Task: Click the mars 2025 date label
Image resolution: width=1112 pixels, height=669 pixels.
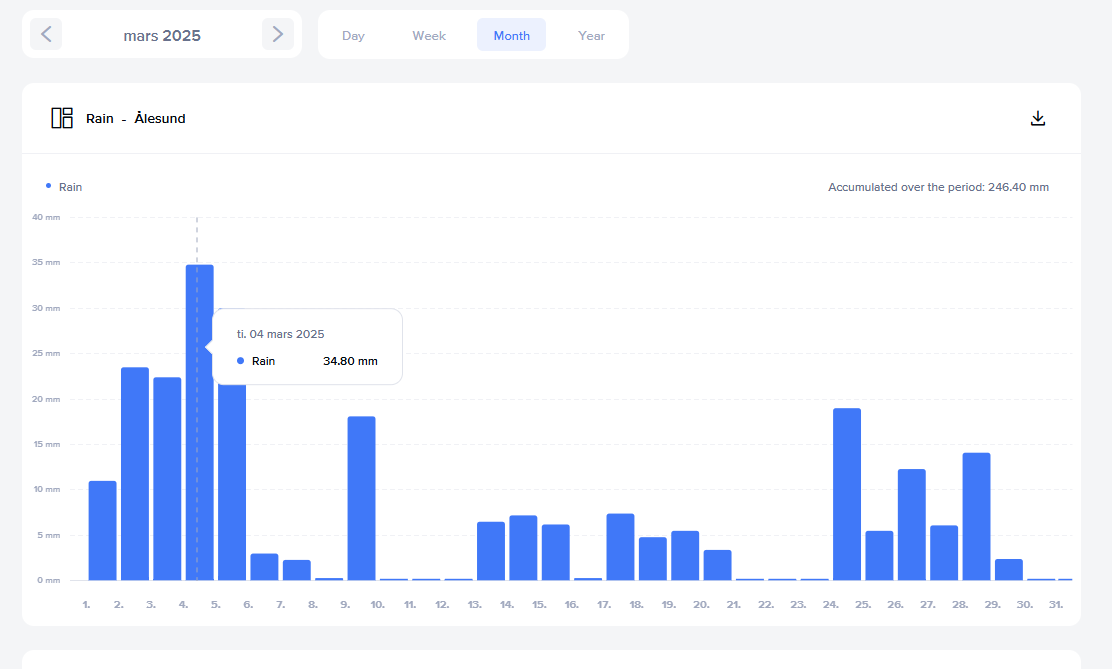Action: 162,36
